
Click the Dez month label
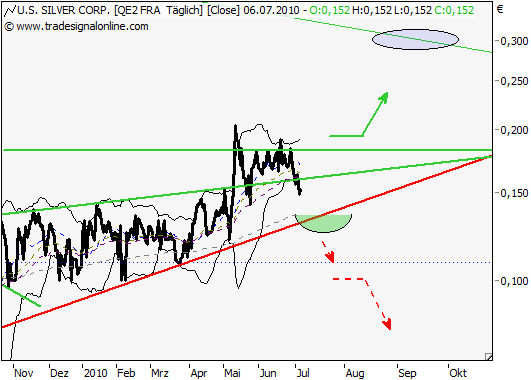tap(59, 373)
